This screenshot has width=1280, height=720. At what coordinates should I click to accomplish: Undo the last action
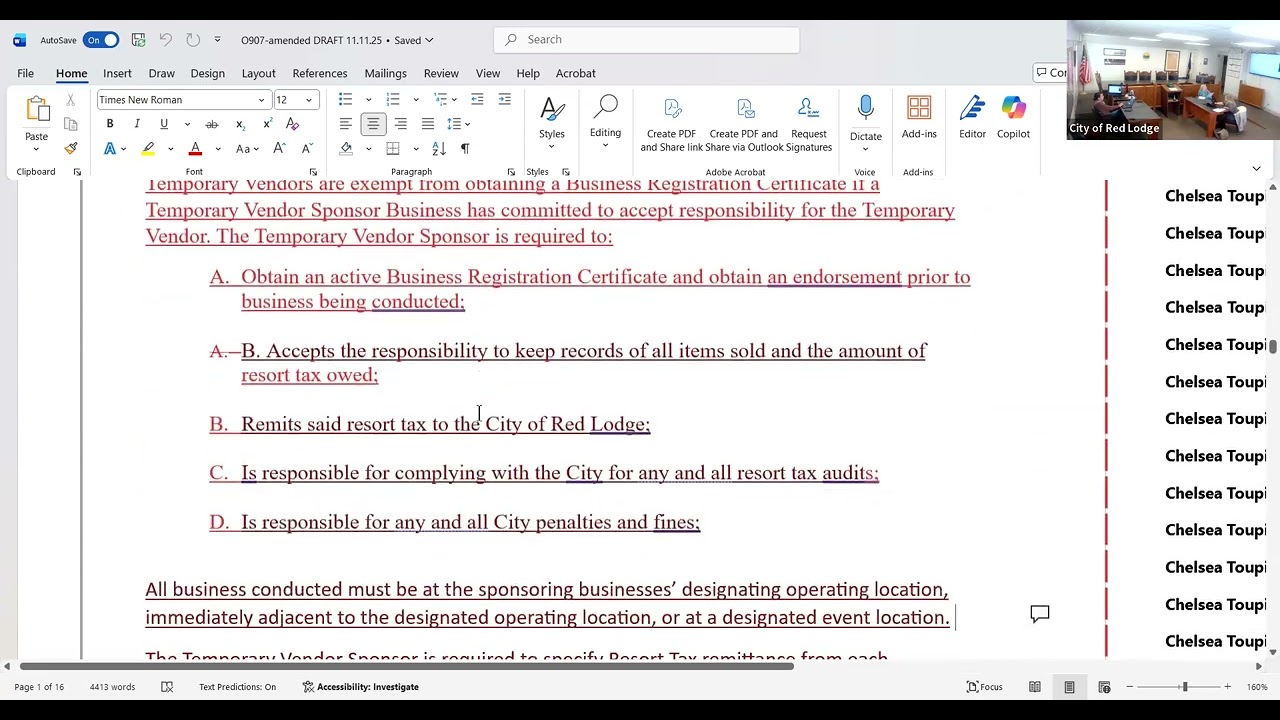(165, 40)
